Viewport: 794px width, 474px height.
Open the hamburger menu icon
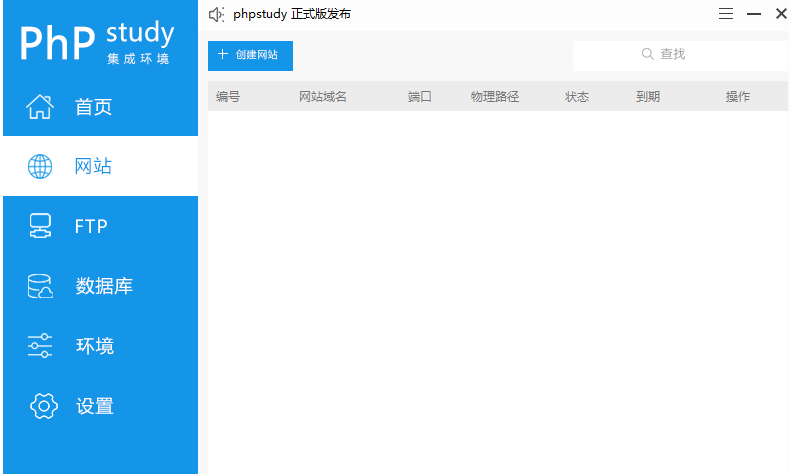coord(726,14)
